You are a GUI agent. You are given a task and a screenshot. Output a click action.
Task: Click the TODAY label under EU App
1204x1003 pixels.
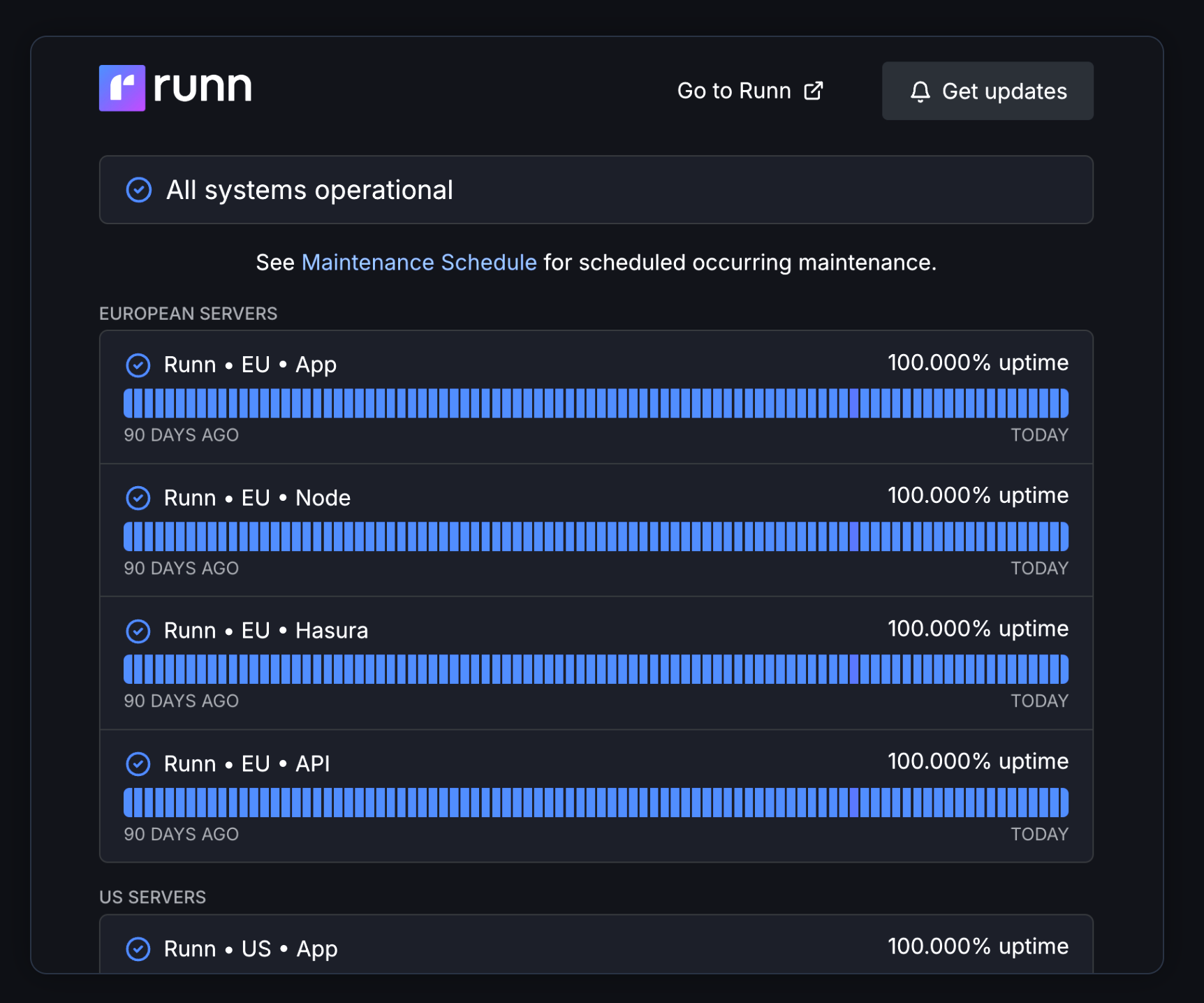[1040, 435]
